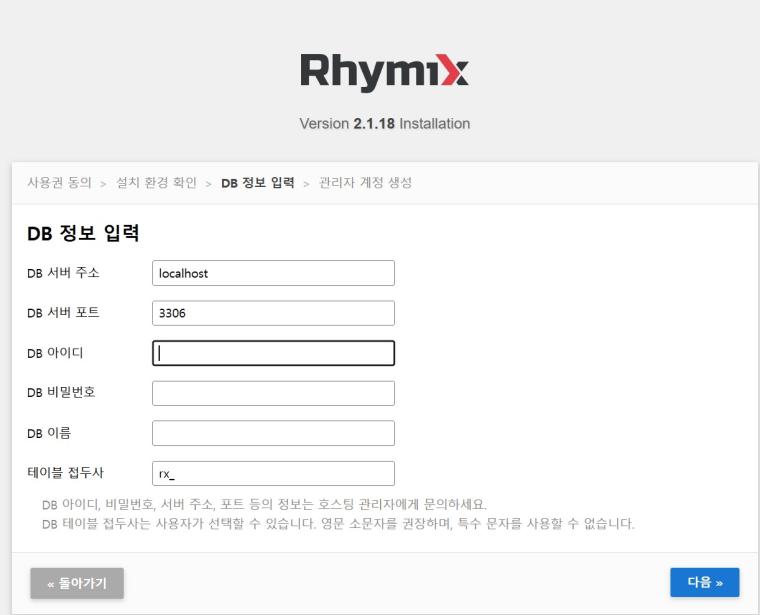
Task: Proceed with the 다음 button
Action: click(x=705, y=582)
